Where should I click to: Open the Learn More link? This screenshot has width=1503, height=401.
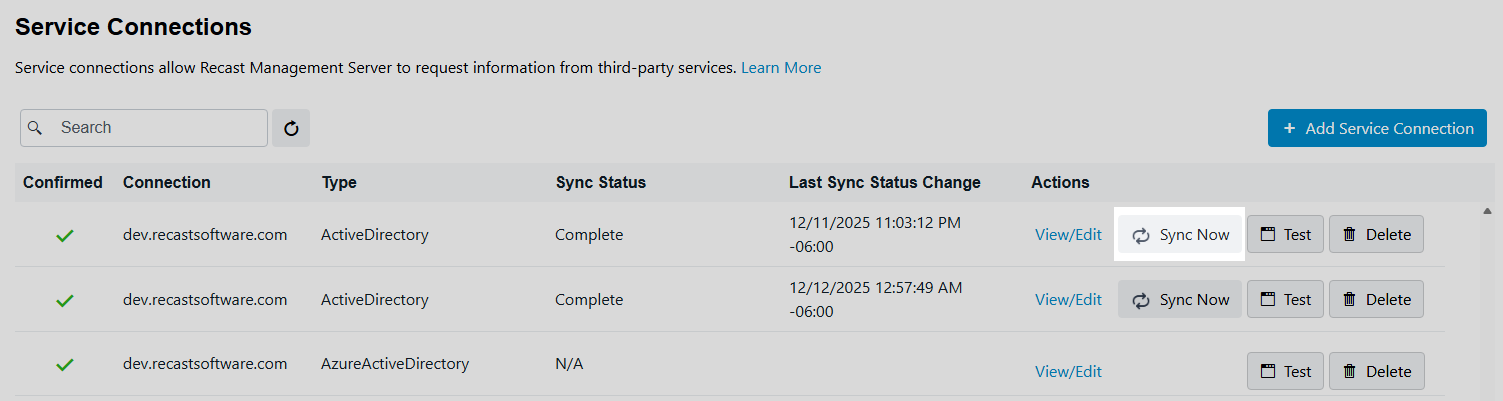[781, 68]
